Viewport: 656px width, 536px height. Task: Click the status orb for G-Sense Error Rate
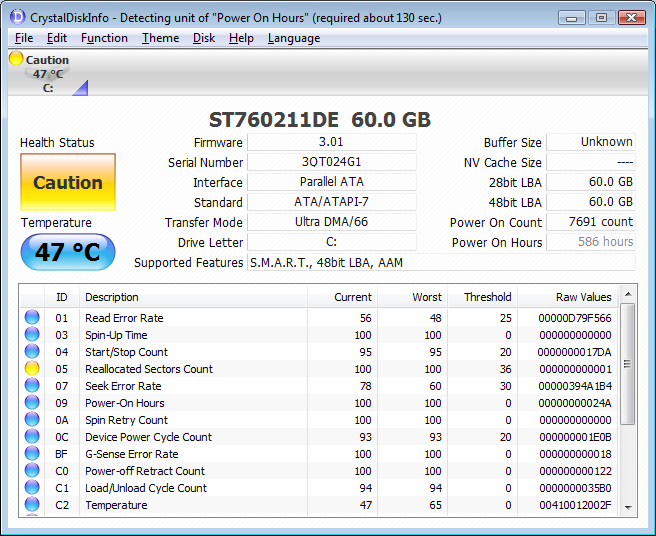[32, 454]
